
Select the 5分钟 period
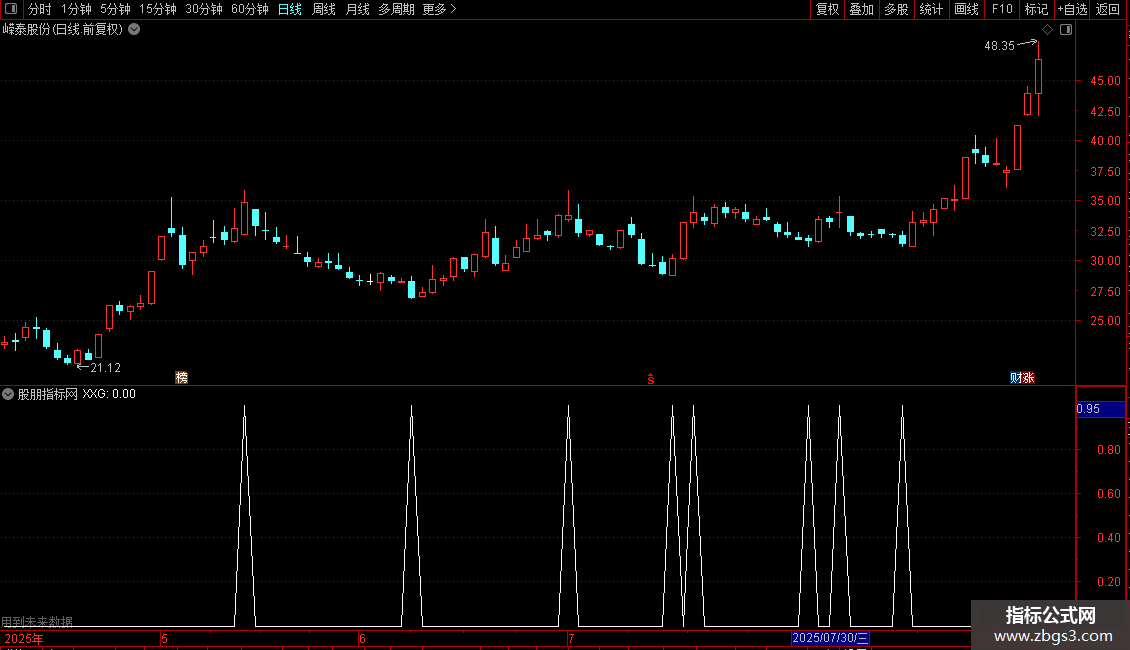[115, 9]
